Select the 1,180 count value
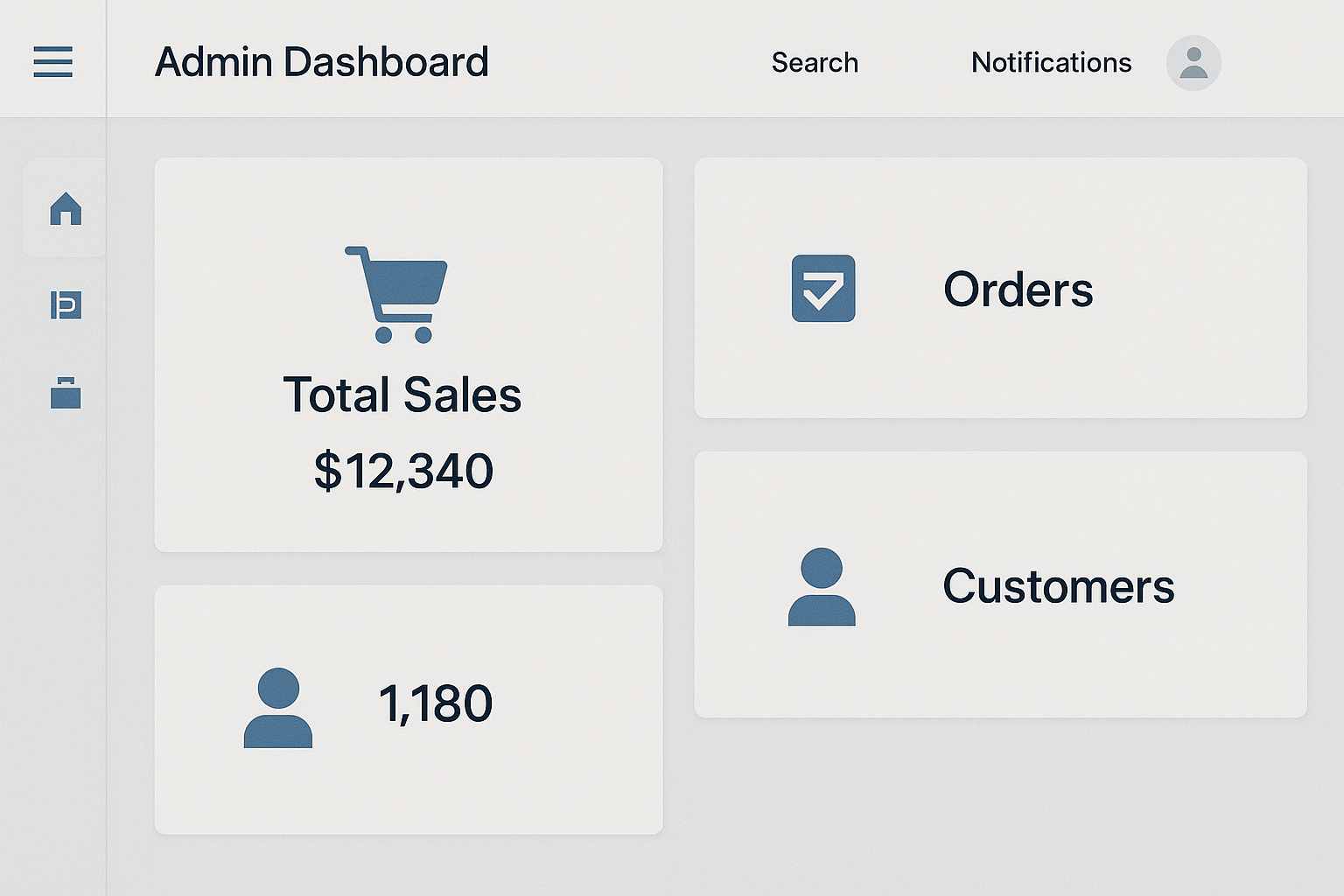The image size is (1344, 896). (x=436, y=703)
